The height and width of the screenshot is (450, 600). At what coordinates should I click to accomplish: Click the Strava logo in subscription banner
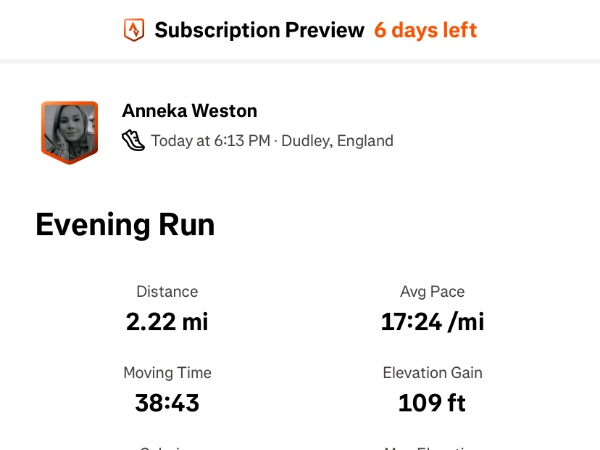[134, 30]
